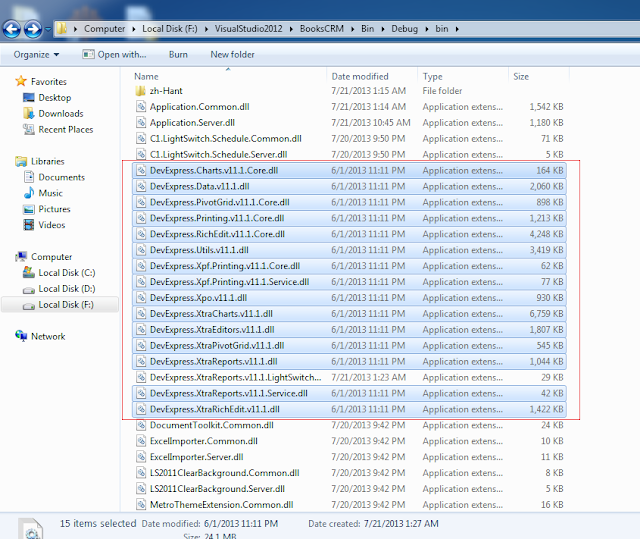Expand the arrow after Computer in breadcrumb
640x539 pixels.
coord(133,29)
